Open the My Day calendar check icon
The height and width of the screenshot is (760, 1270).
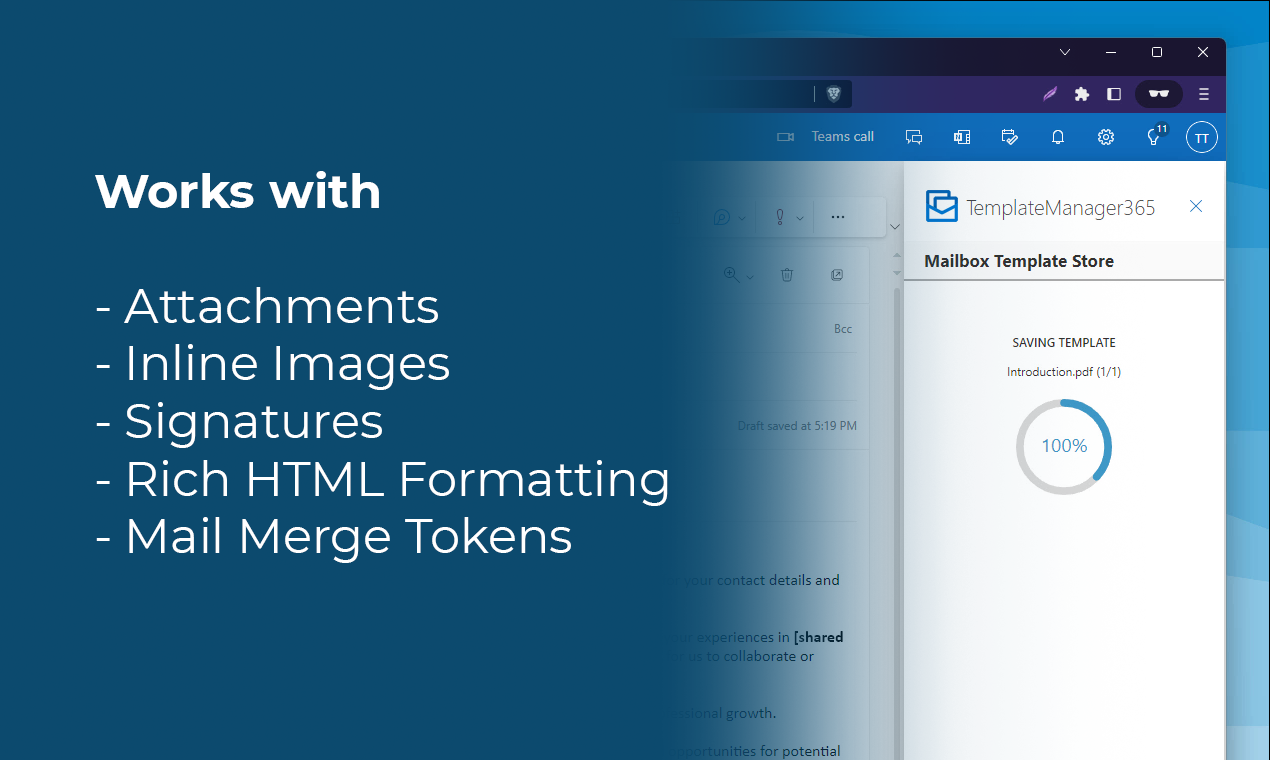pyautogui.click(x=1010, y=137)
